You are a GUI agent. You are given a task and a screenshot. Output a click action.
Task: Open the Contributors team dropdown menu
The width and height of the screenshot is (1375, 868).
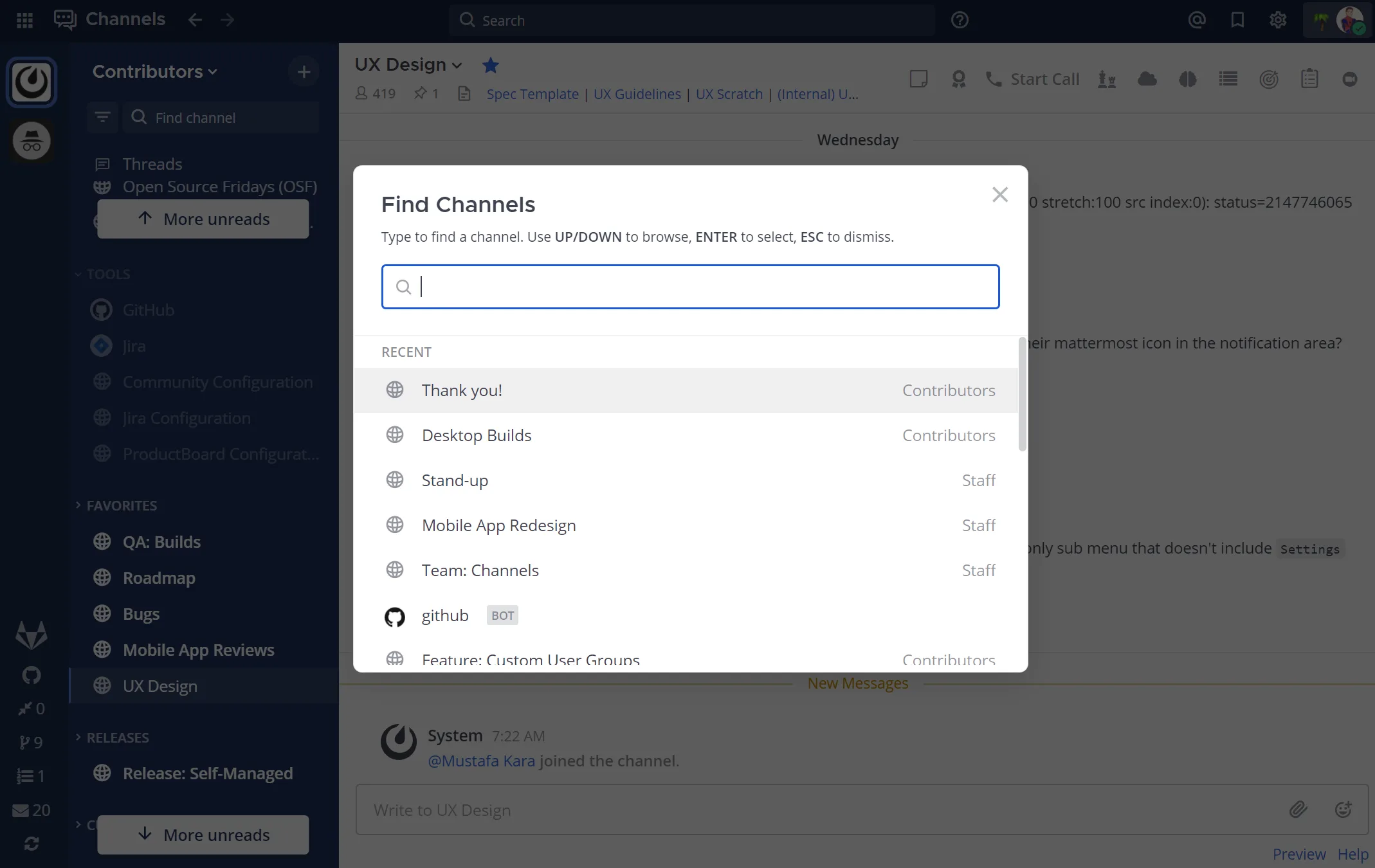155,71
